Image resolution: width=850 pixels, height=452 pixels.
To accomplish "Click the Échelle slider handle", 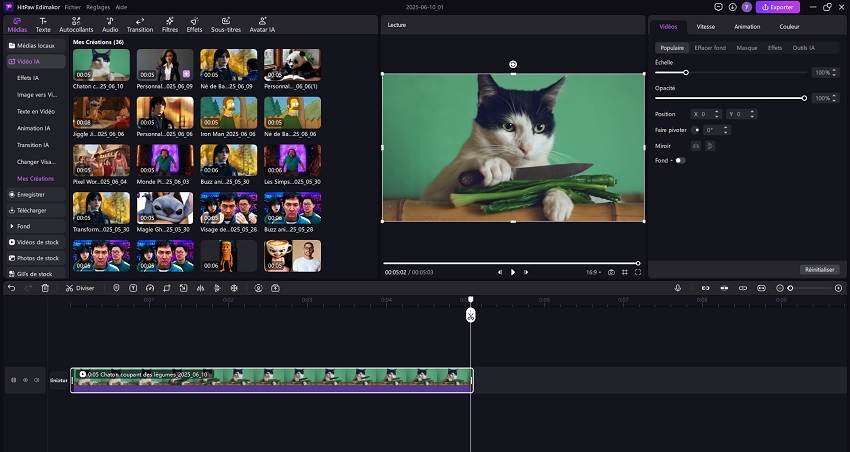I will click(x=686, y=73).
